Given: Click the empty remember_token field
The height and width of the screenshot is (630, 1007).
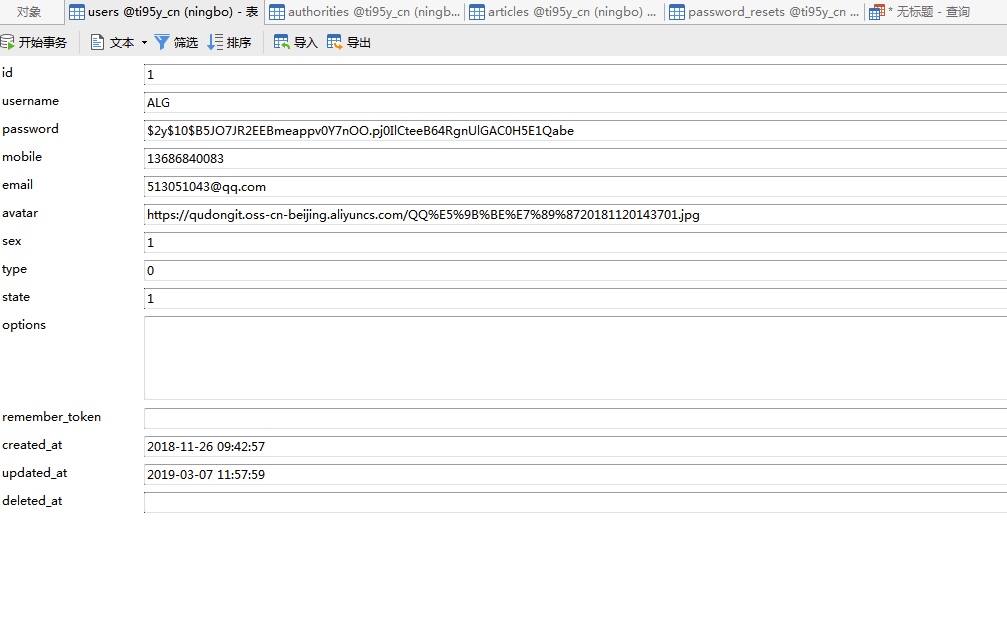Looking at the screenshot, I should (x=575, y=419).
